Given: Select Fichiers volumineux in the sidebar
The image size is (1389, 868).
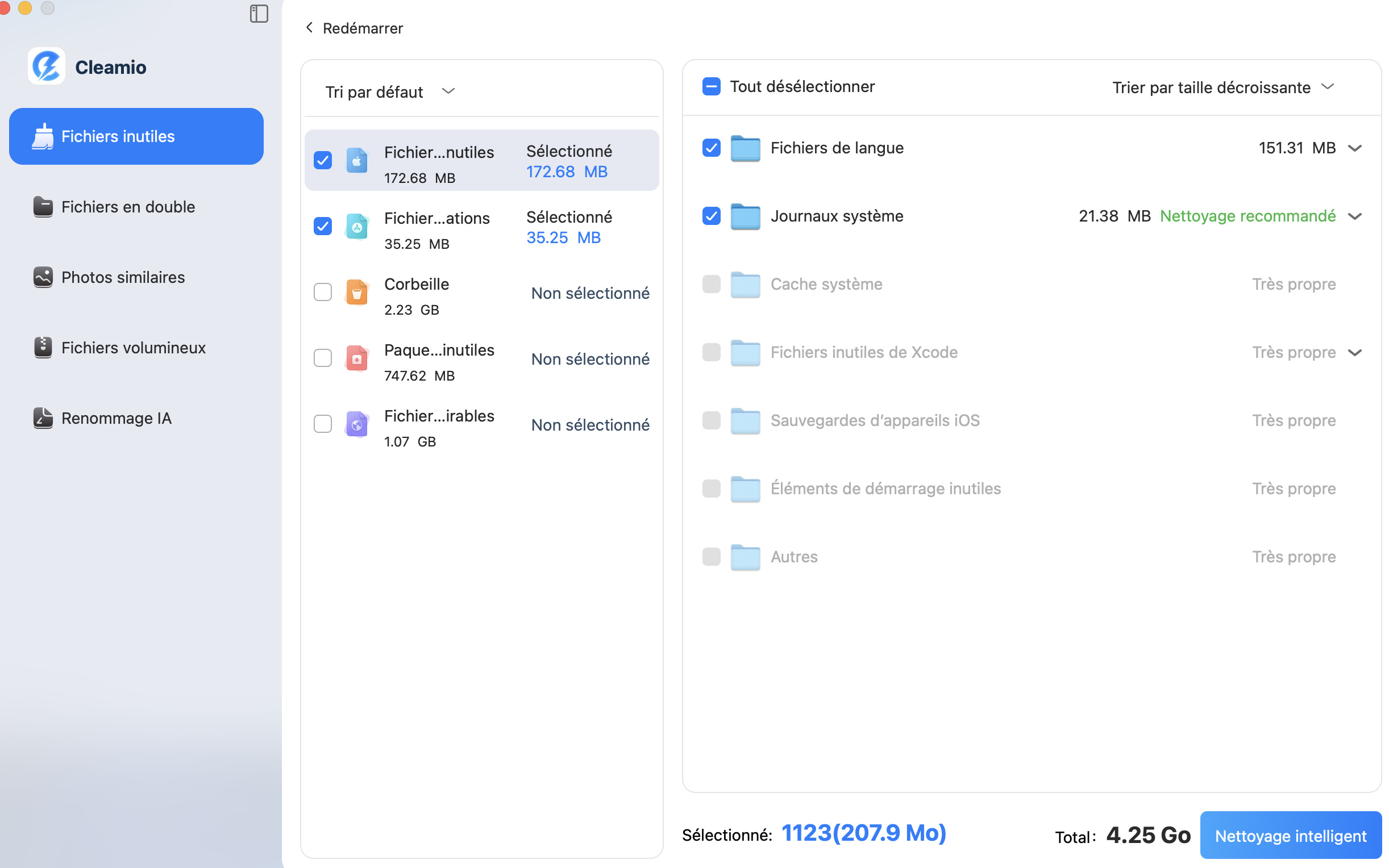Looking at the screenshot, I should (x=133, y=347).
